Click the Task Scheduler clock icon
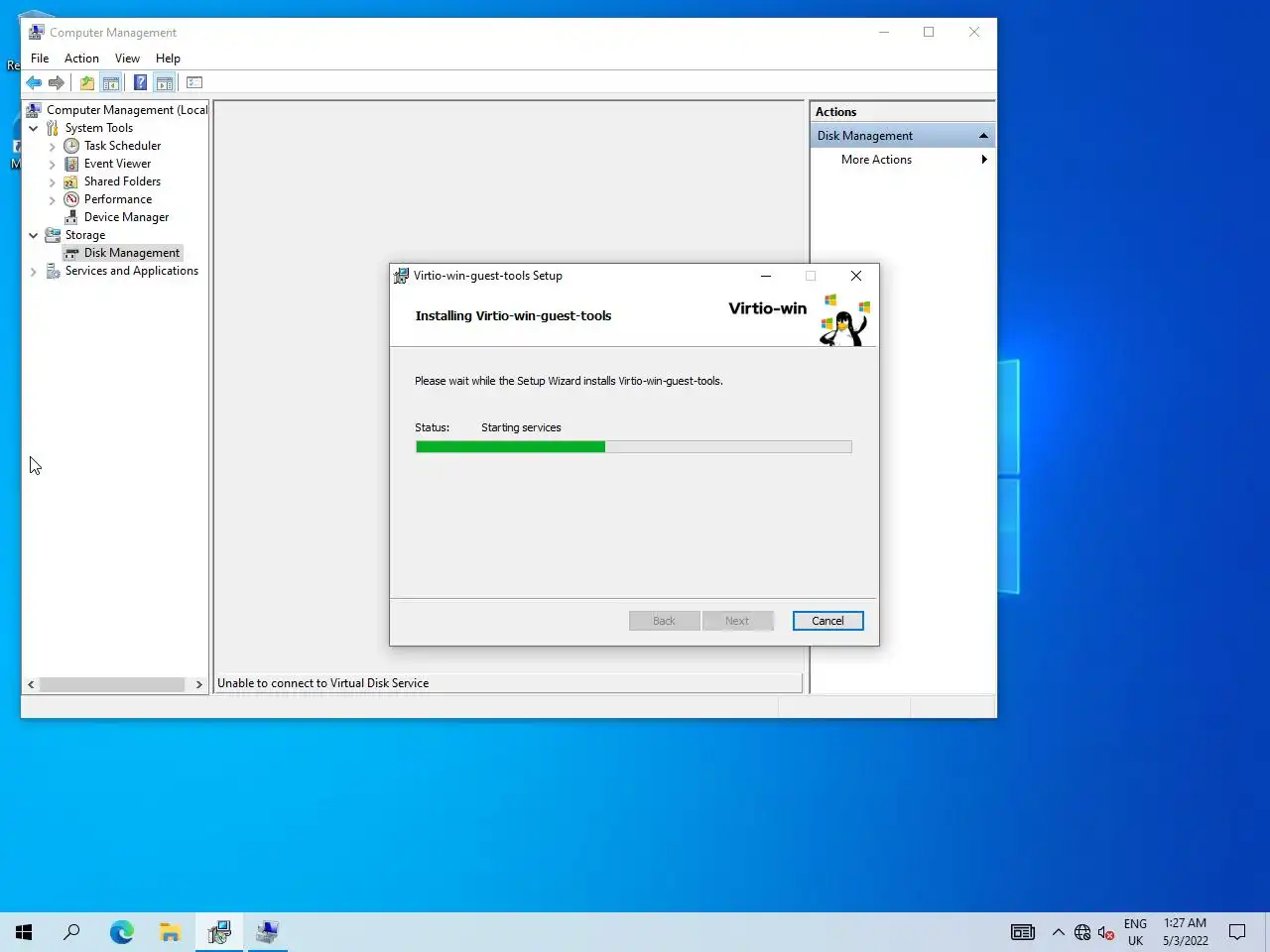 click(71, 146)
